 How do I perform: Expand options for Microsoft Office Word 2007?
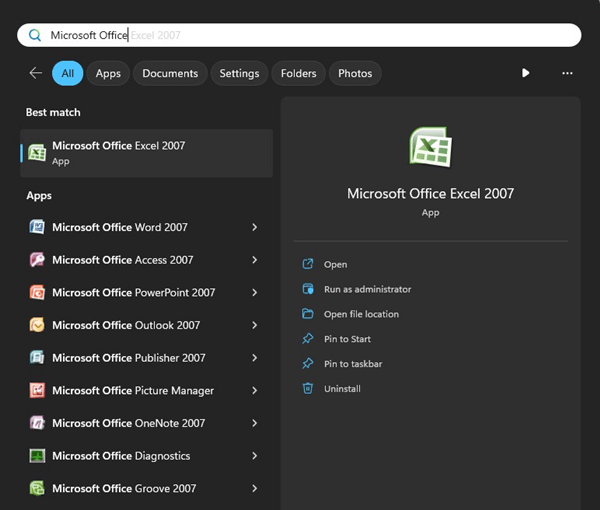coord(255,227)
